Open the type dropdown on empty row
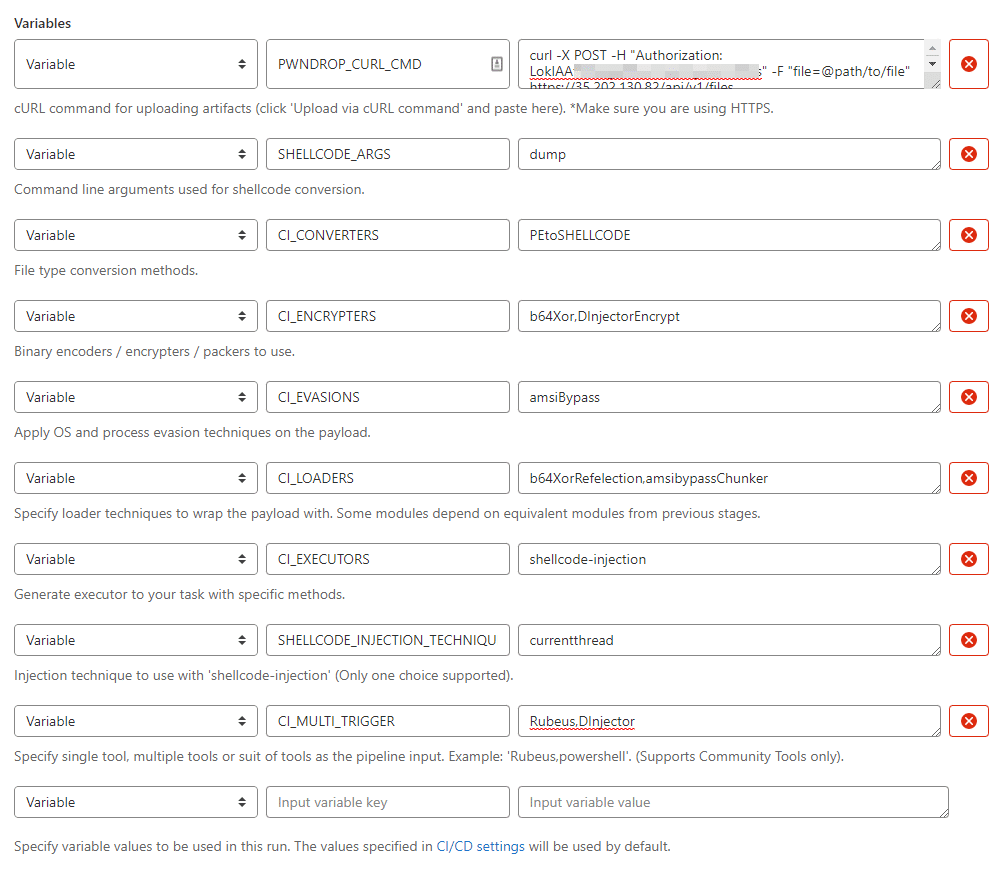Viewport: 1004px width, 879px height. [136, 802]
